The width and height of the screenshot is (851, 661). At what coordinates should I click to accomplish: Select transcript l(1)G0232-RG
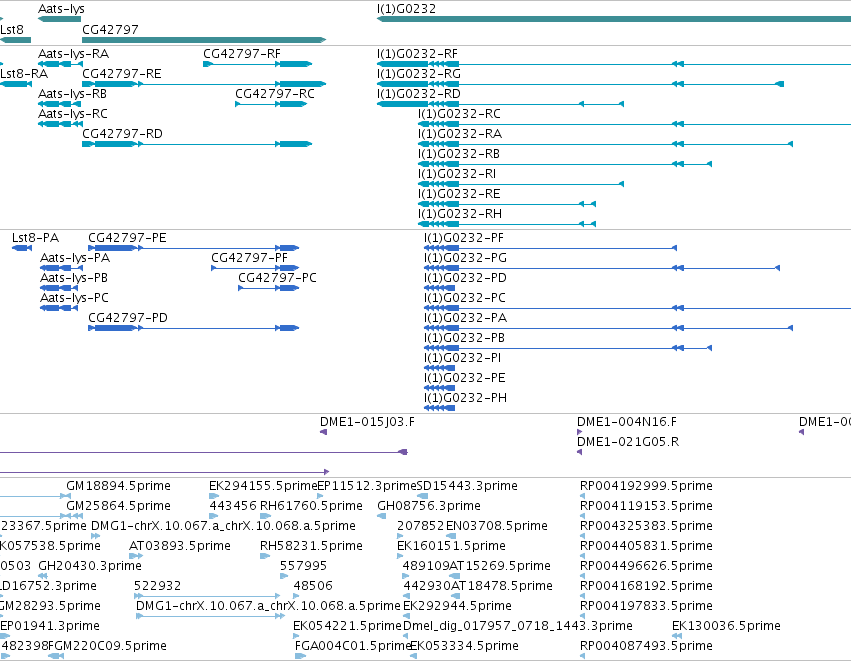click(580, 84)
